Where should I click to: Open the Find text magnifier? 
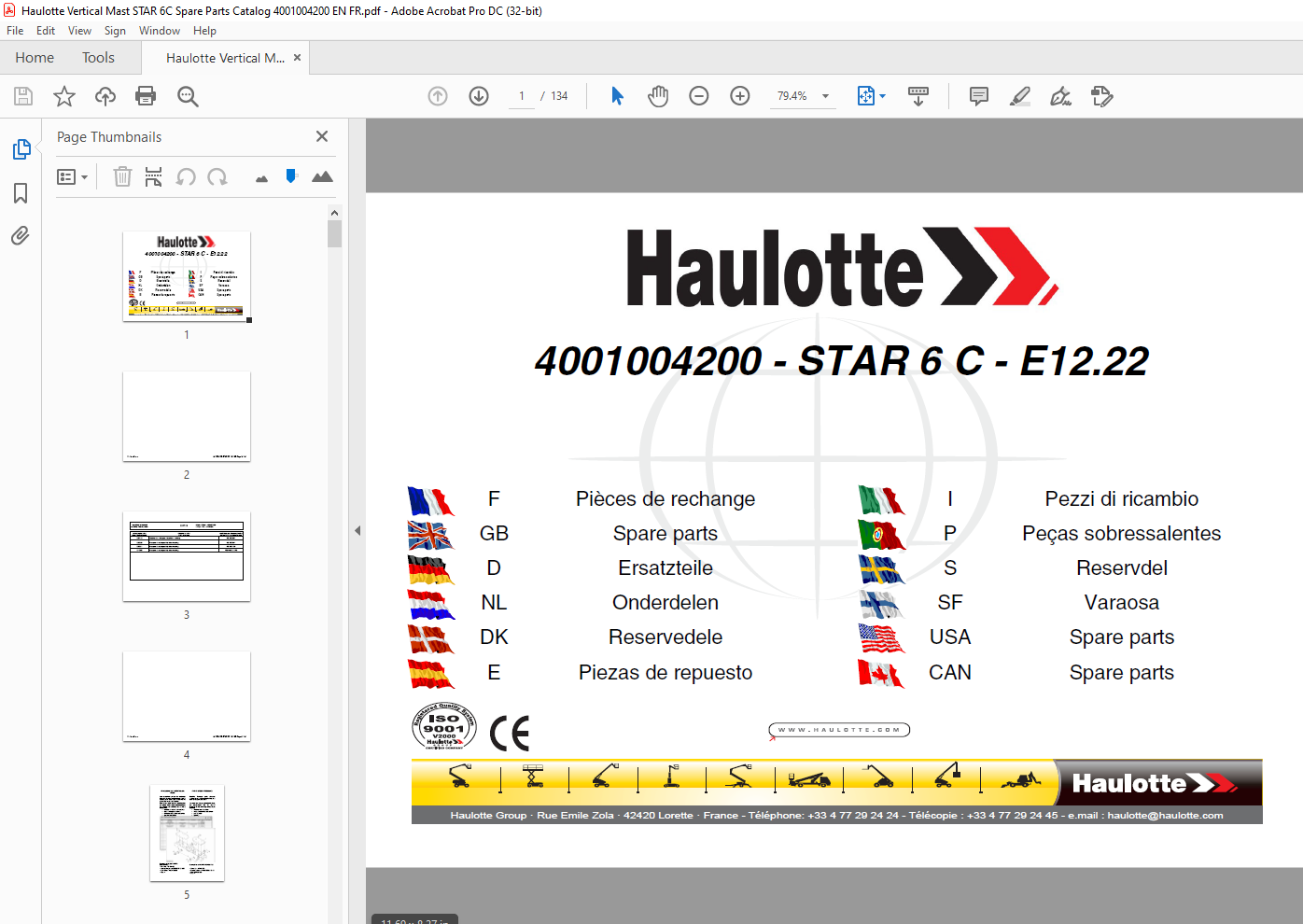(x=188, y=96)
